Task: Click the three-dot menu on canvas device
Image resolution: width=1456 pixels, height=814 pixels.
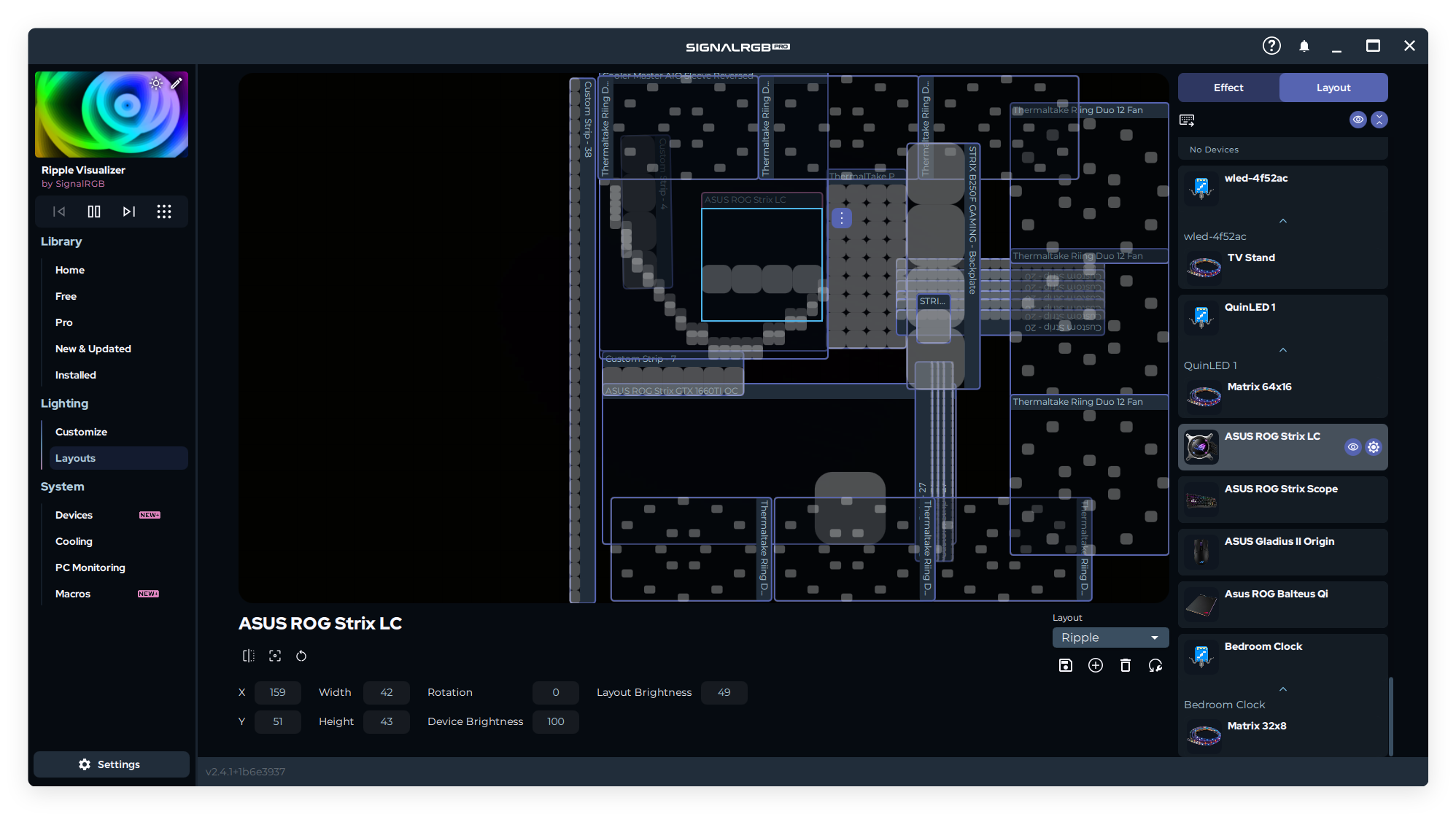Action: (842, 218)
